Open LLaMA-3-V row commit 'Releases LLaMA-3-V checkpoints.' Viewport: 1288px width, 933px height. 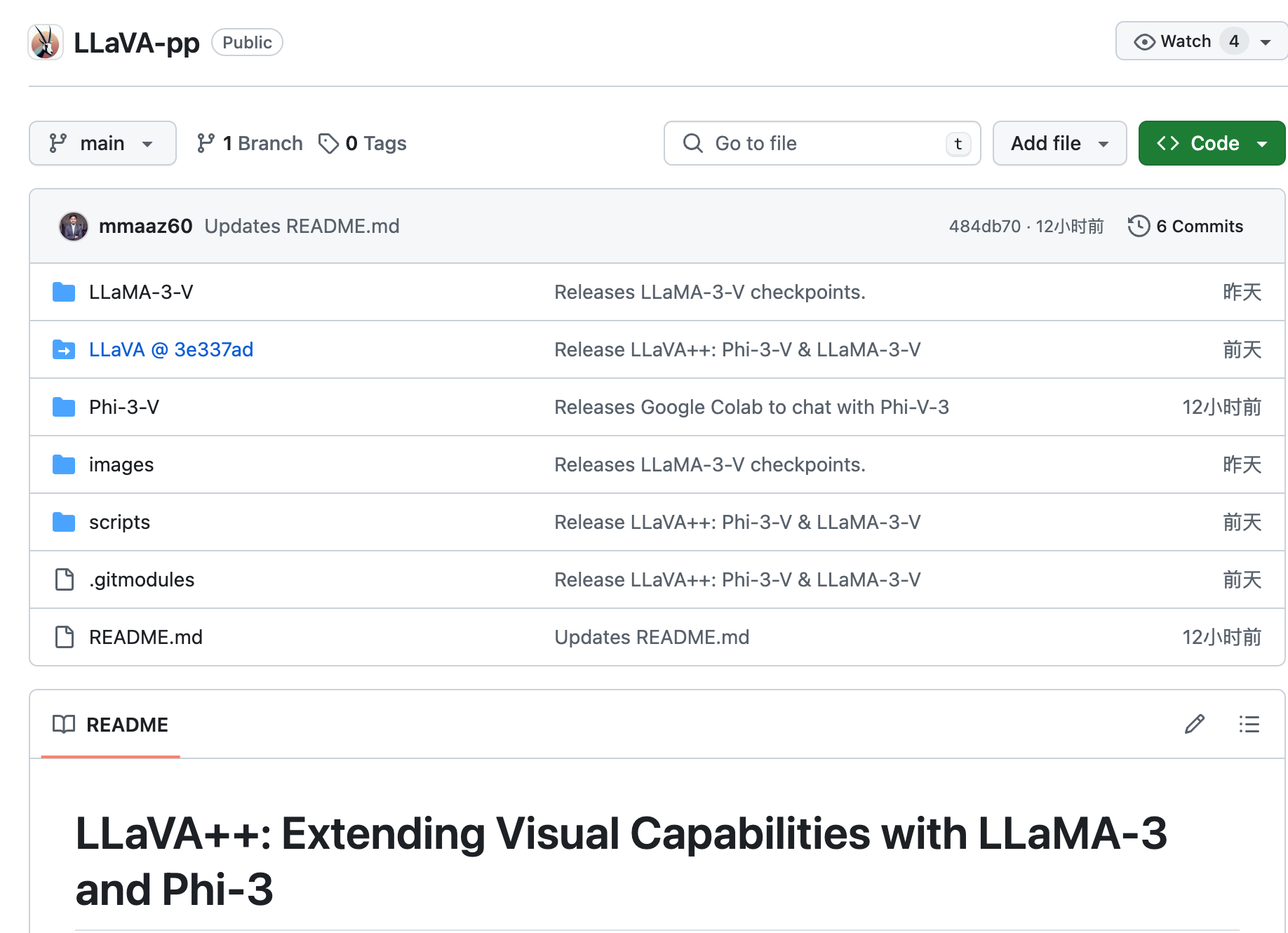pyautogui.click(x=710, y=292)
